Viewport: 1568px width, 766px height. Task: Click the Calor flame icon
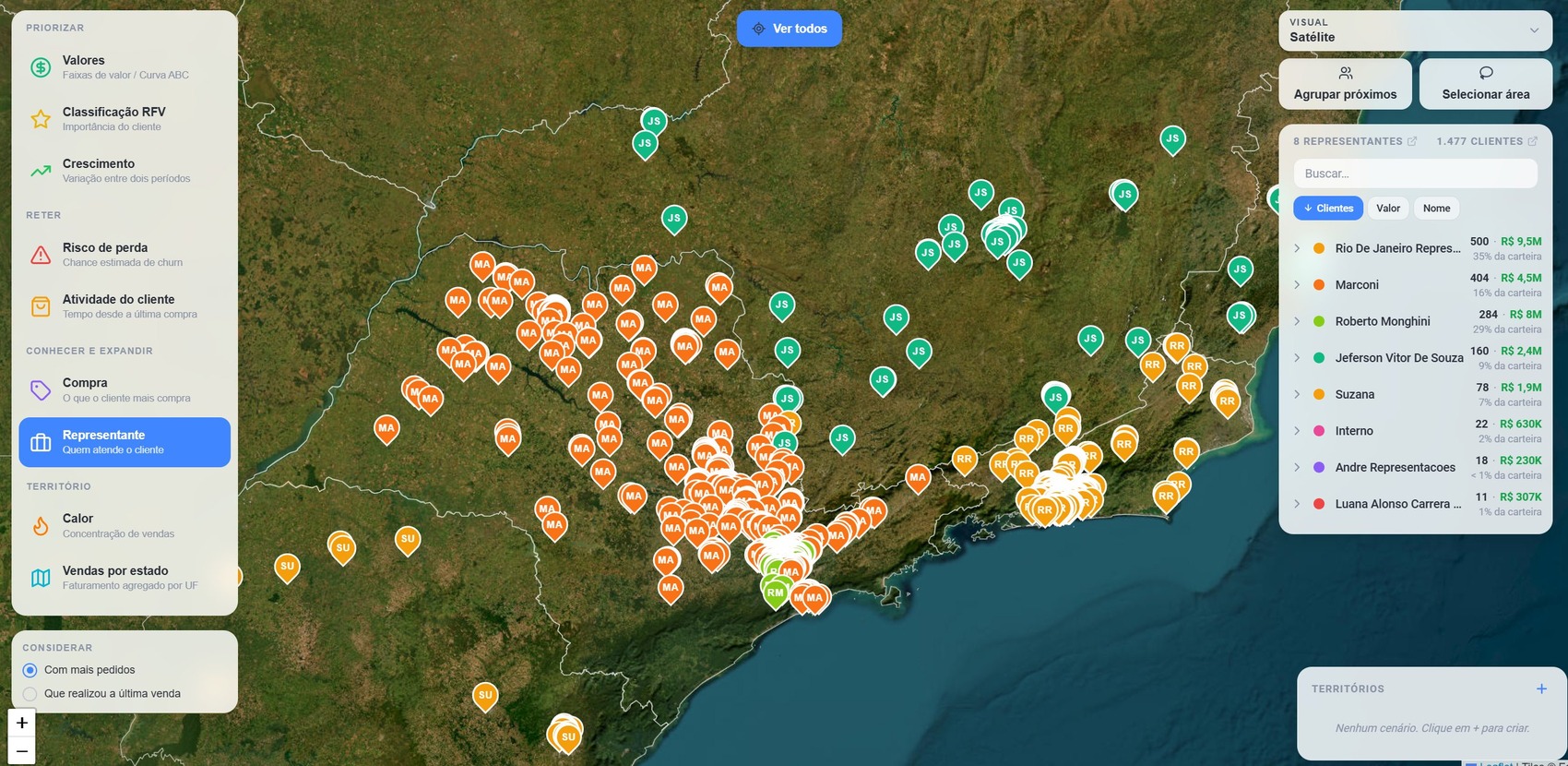coord(41,526)
